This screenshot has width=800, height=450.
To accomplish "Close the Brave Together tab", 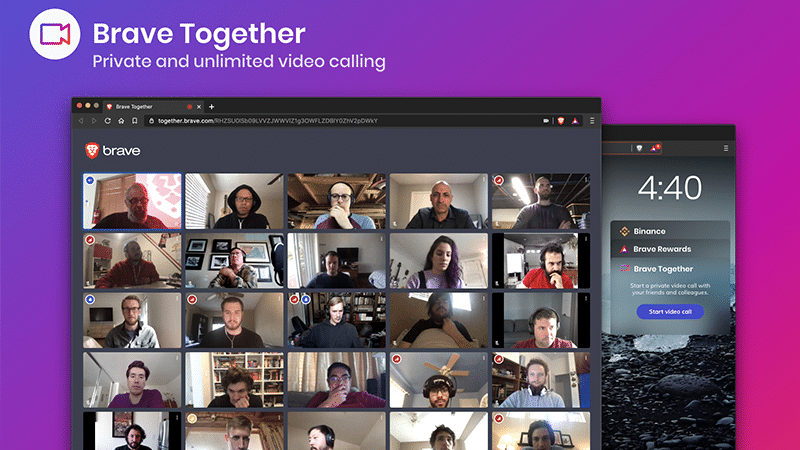I will tap(199, 107).
